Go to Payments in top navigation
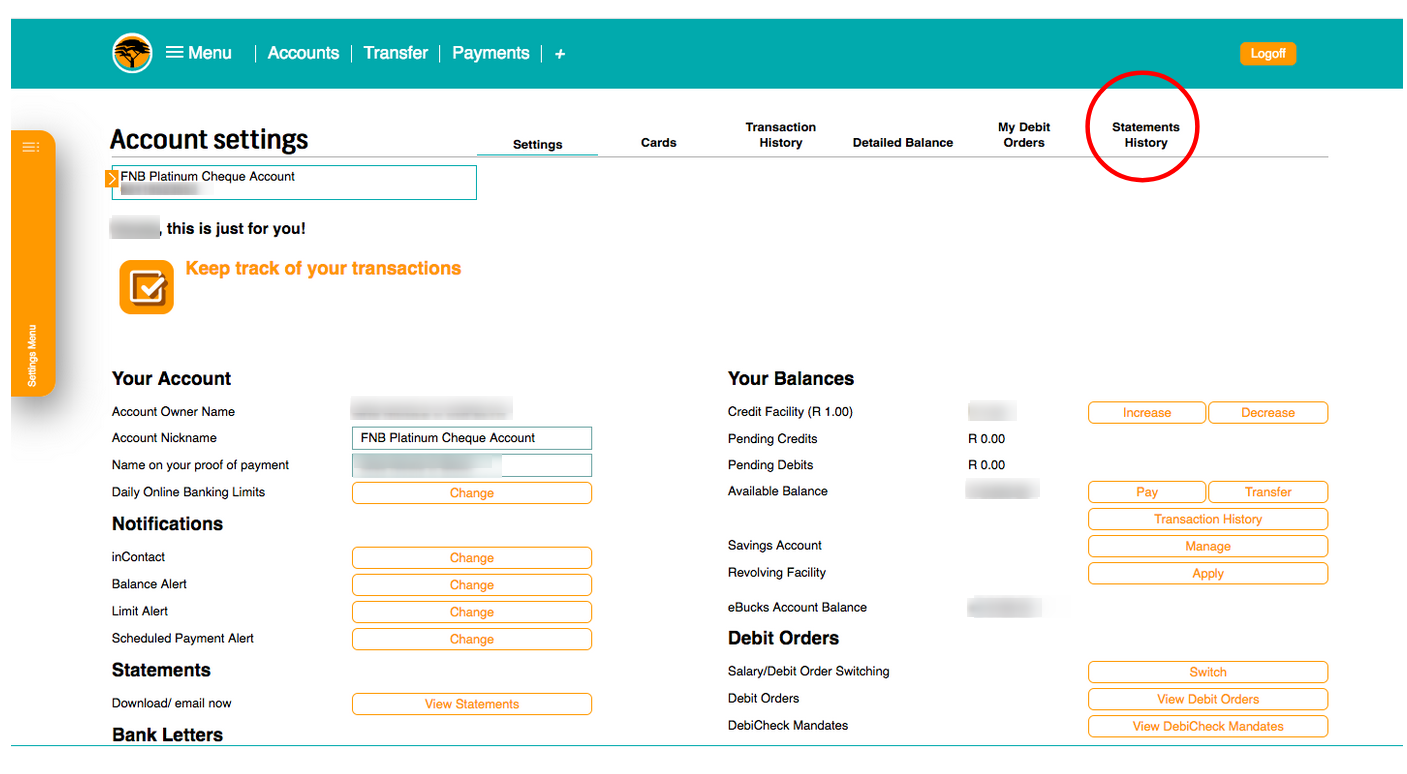 490,53
